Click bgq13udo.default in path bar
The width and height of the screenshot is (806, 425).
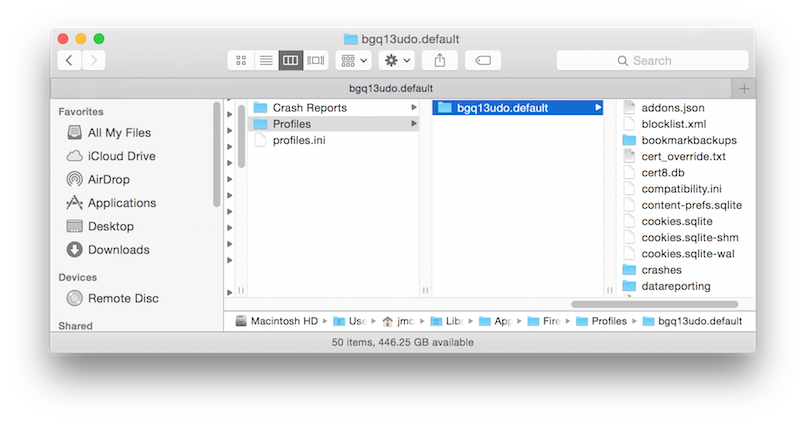[692, 321]
